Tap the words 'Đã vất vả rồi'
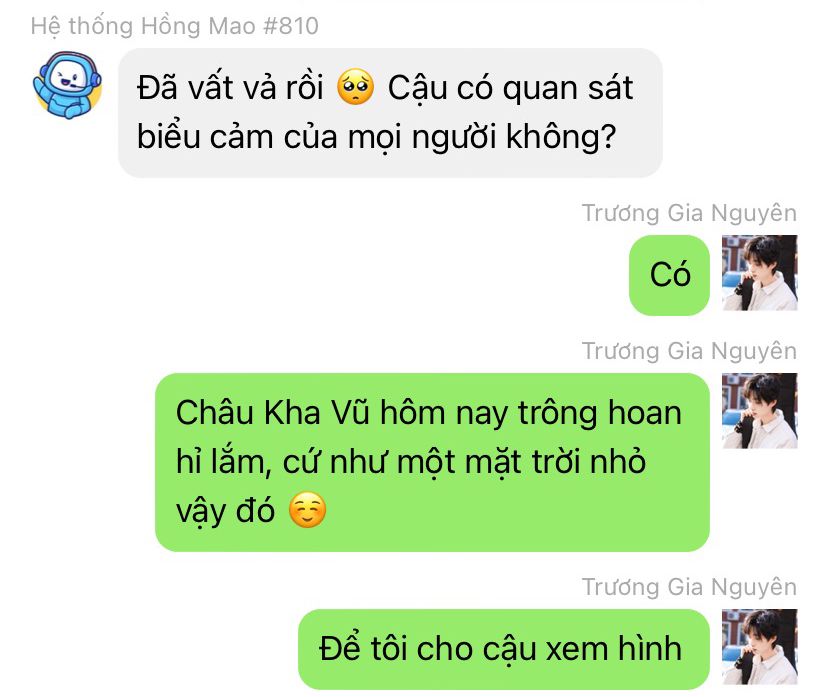This screenshot has height=697, width=828. (230, 88)
